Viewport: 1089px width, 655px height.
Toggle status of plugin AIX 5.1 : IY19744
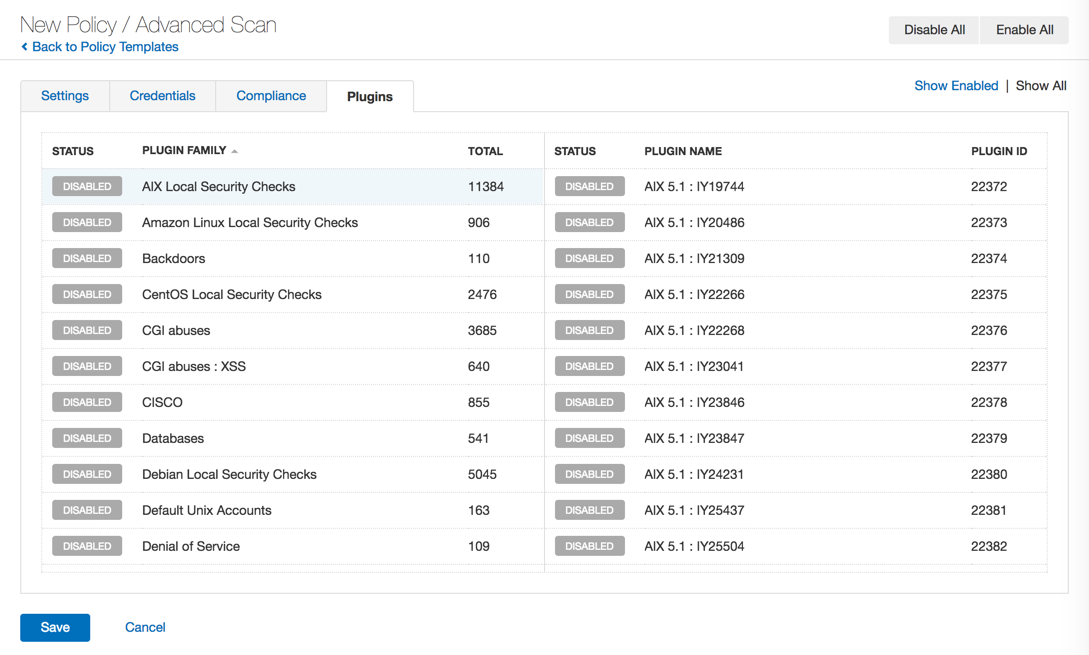(x=589, y=187)
